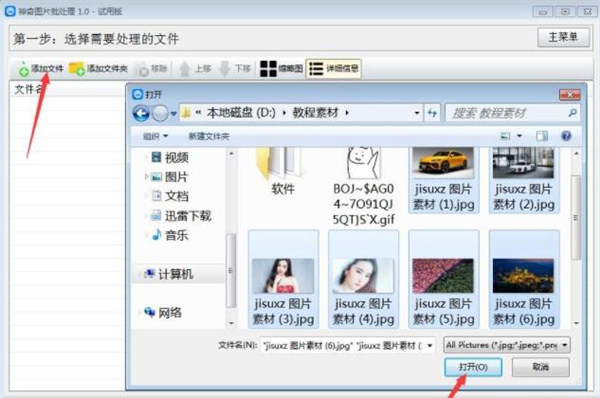600x398 pixels.
Task: Select 图片 in navigation pane
Action: 170,177
